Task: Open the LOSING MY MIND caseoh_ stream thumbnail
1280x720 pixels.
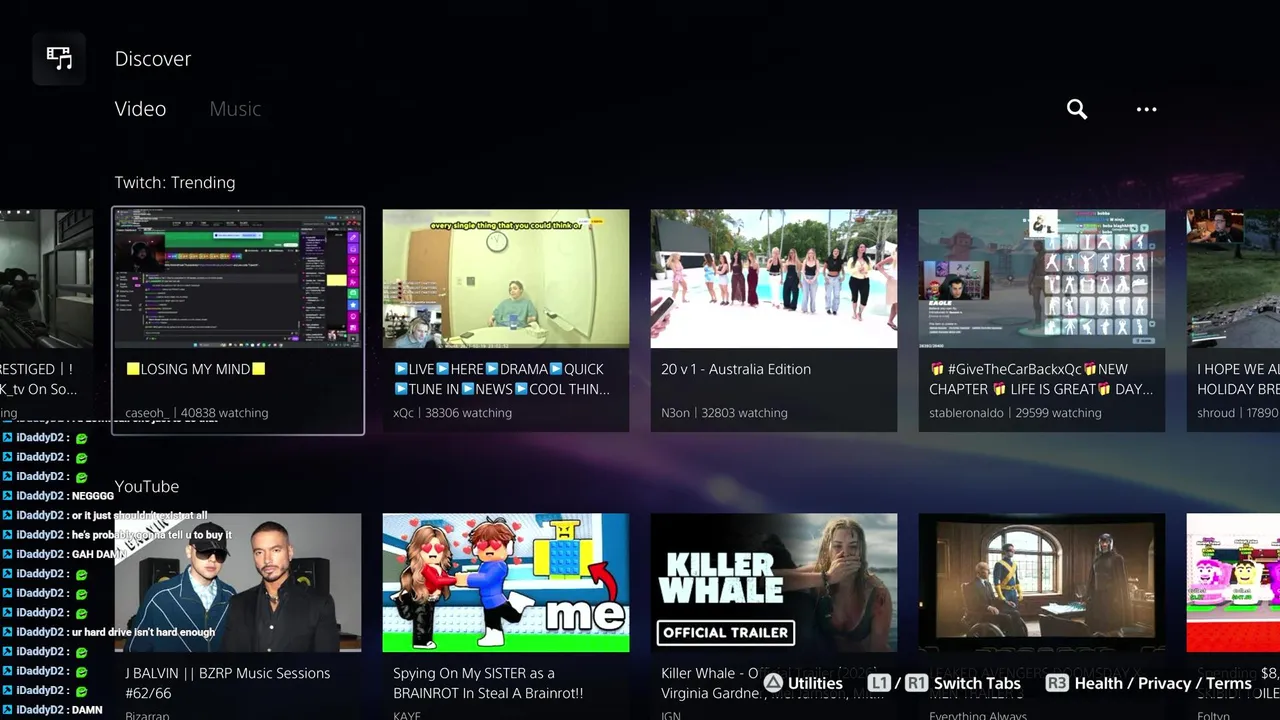Action: coord(238,279)
